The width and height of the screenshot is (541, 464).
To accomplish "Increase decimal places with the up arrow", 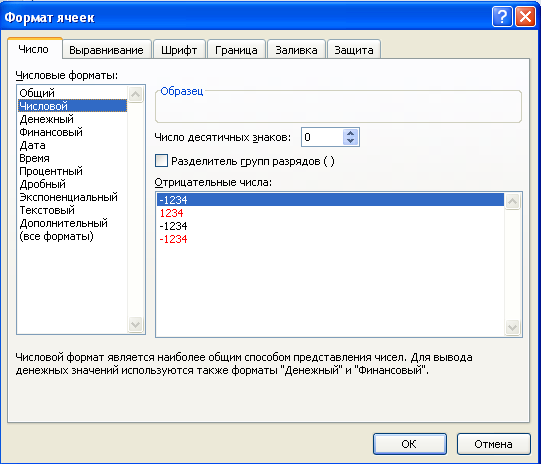I will pyautogui.click(x=351, y=133).
